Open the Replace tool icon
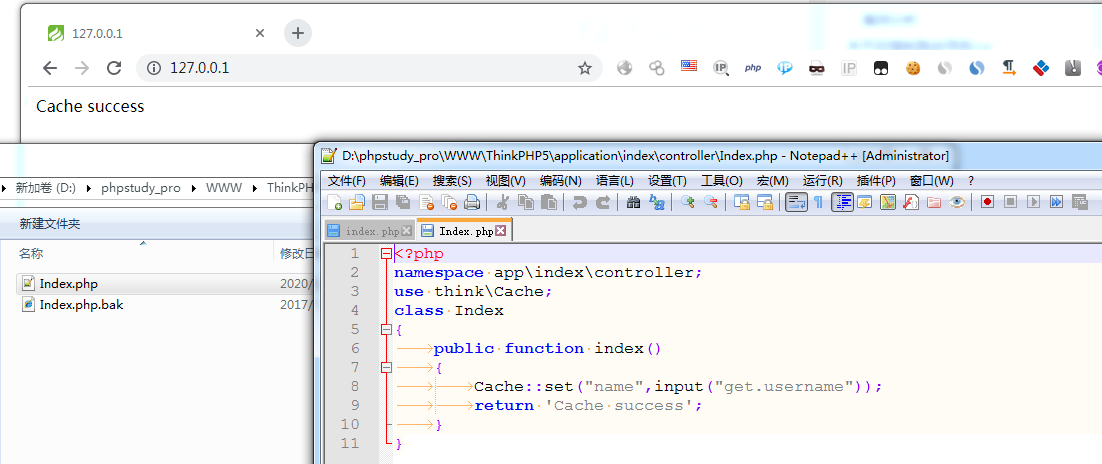The width and height of the screenshot is (1102, 464). [656, 202]
